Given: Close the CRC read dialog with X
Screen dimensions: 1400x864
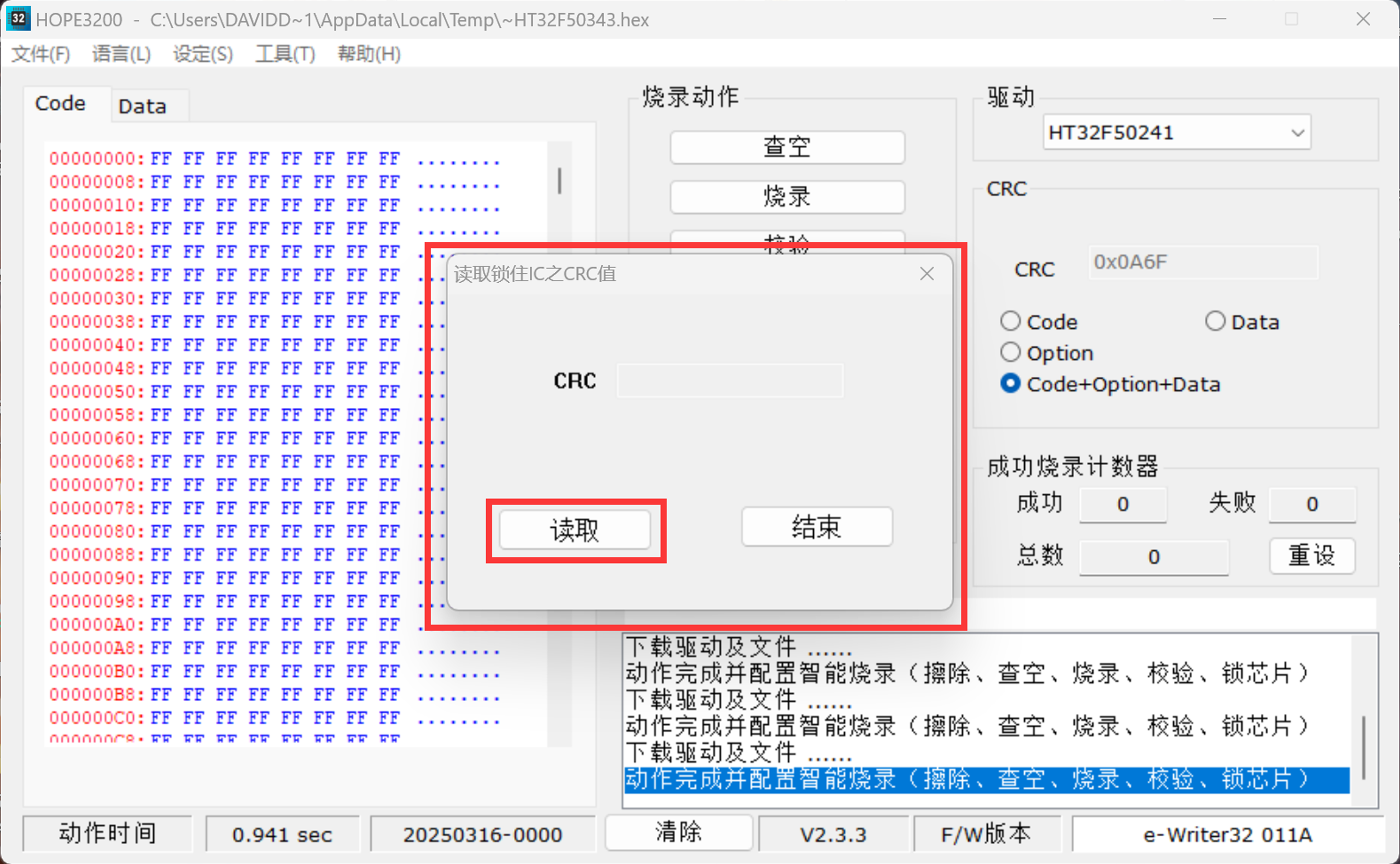Looking at the screenshot, I should coord(927,274).
